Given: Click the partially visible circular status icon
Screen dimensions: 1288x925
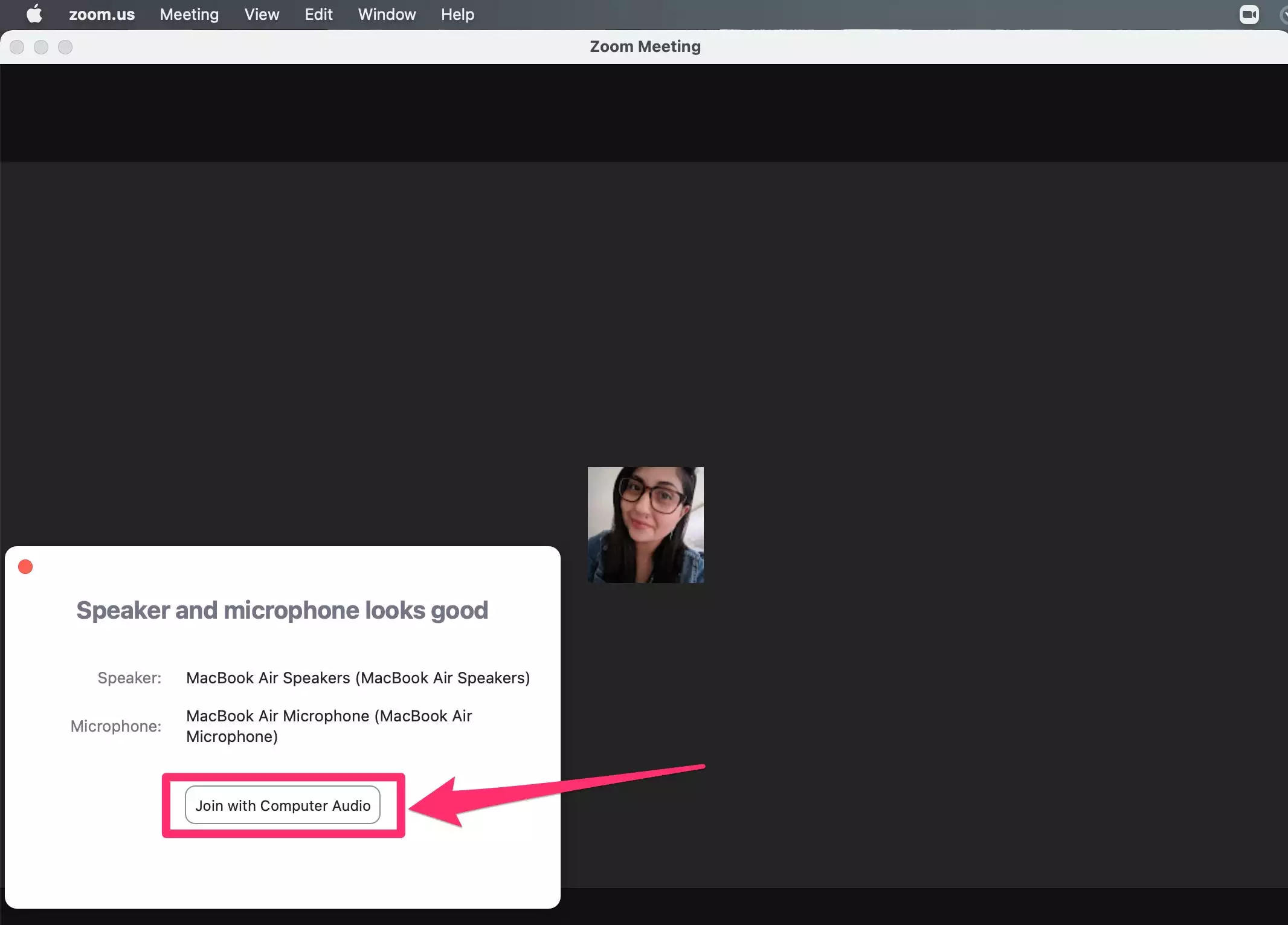Looking at the screenshot, I should click(1283, 14).
